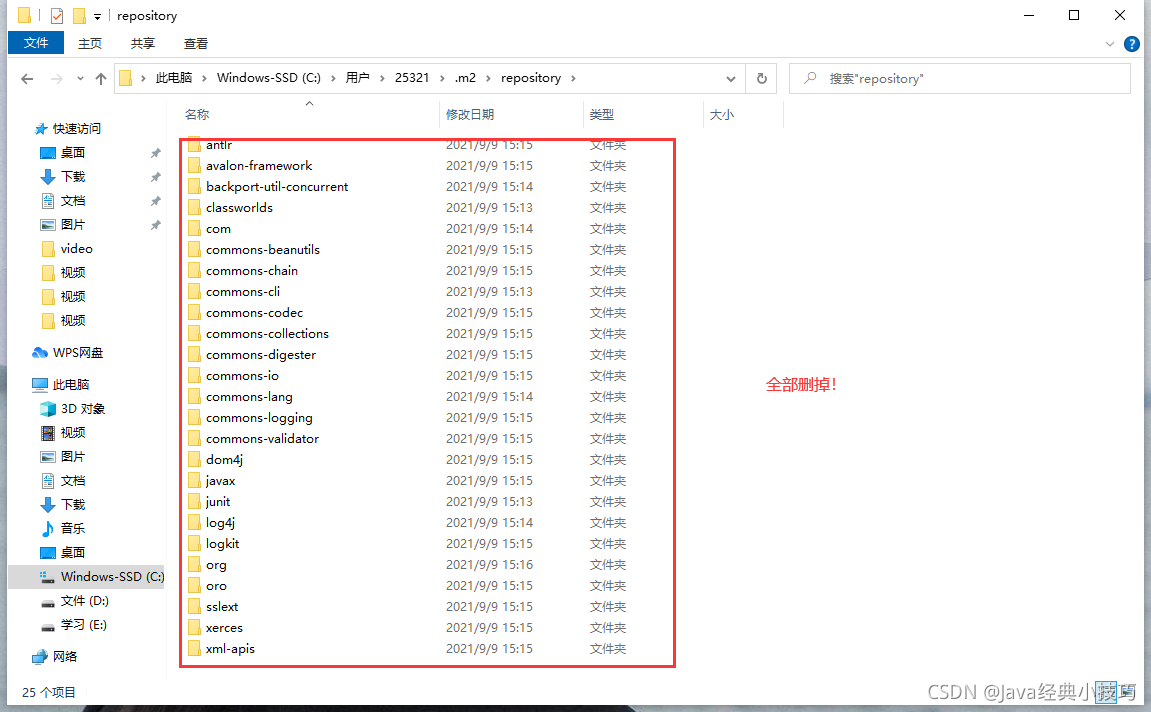The height and width of the screenshot is (712, 1151).
Task: Switch to the 查看 ribbon tab
Action: pyautogui.click(x=195, y=43)
